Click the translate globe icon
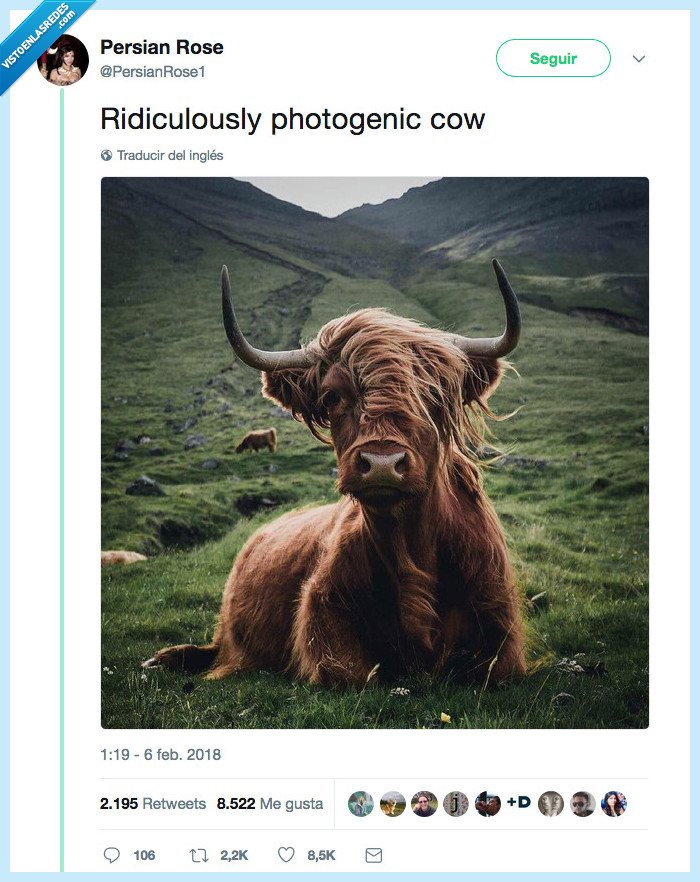700x882 pixels. [x=106, y=156]
